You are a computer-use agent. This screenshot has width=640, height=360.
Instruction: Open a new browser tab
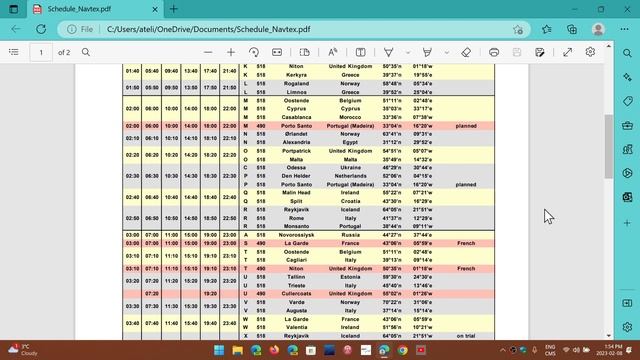[174, 9]
